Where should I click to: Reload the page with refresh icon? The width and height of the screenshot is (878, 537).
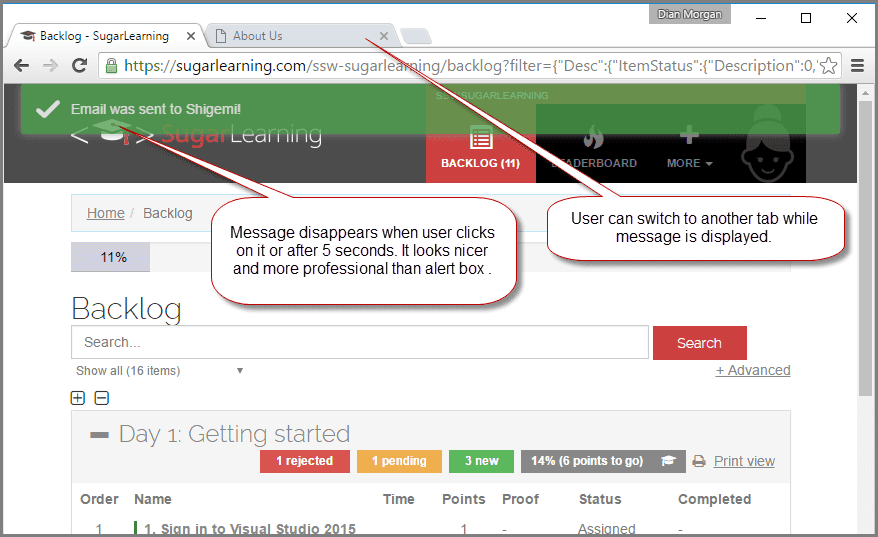pos(79,66)
